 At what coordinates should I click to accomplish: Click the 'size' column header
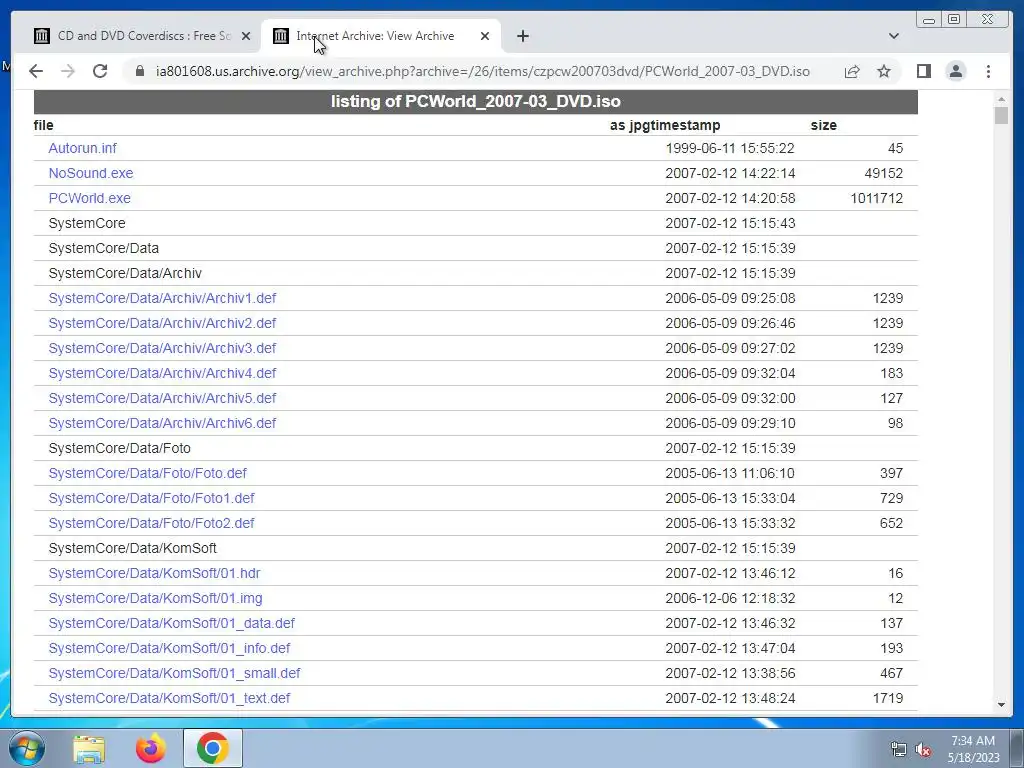coord(824,125)
